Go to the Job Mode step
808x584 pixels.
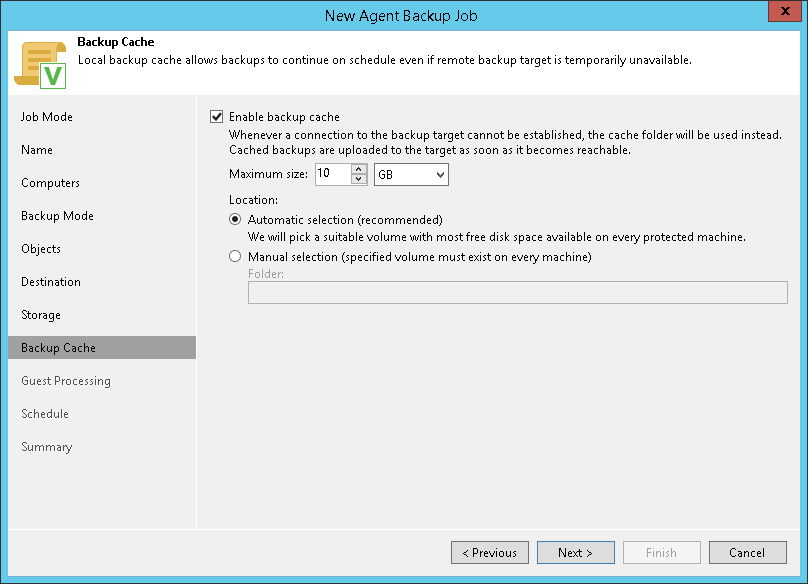[47, 117]
